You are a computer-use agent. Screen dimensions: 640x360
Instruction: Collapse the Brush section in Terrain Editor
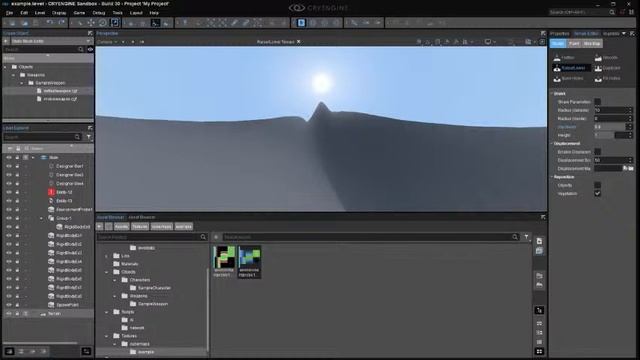[x=552, y=94]
